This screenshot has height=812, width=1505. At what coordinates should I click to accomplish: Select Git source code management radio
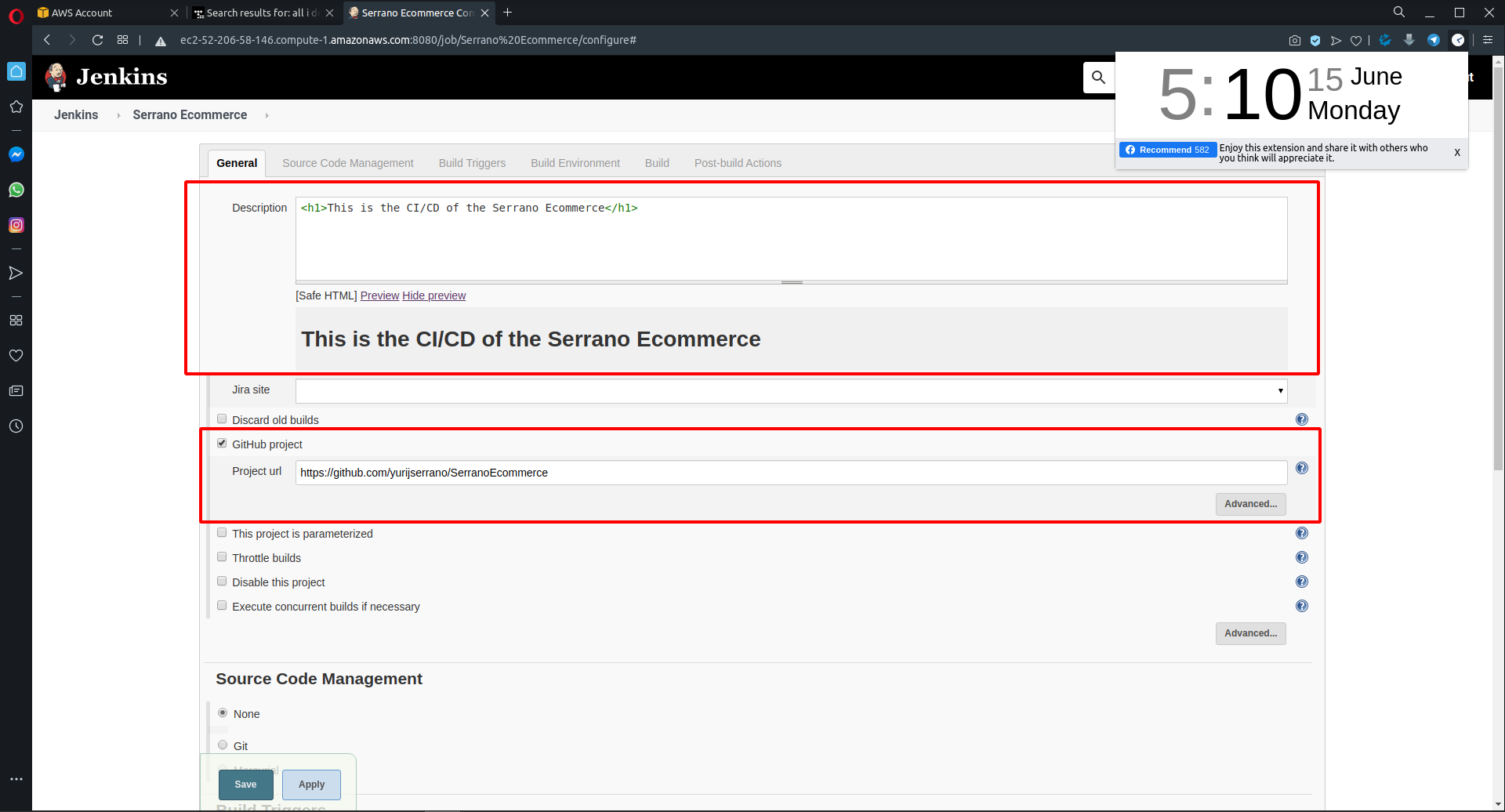coord(223,745)
